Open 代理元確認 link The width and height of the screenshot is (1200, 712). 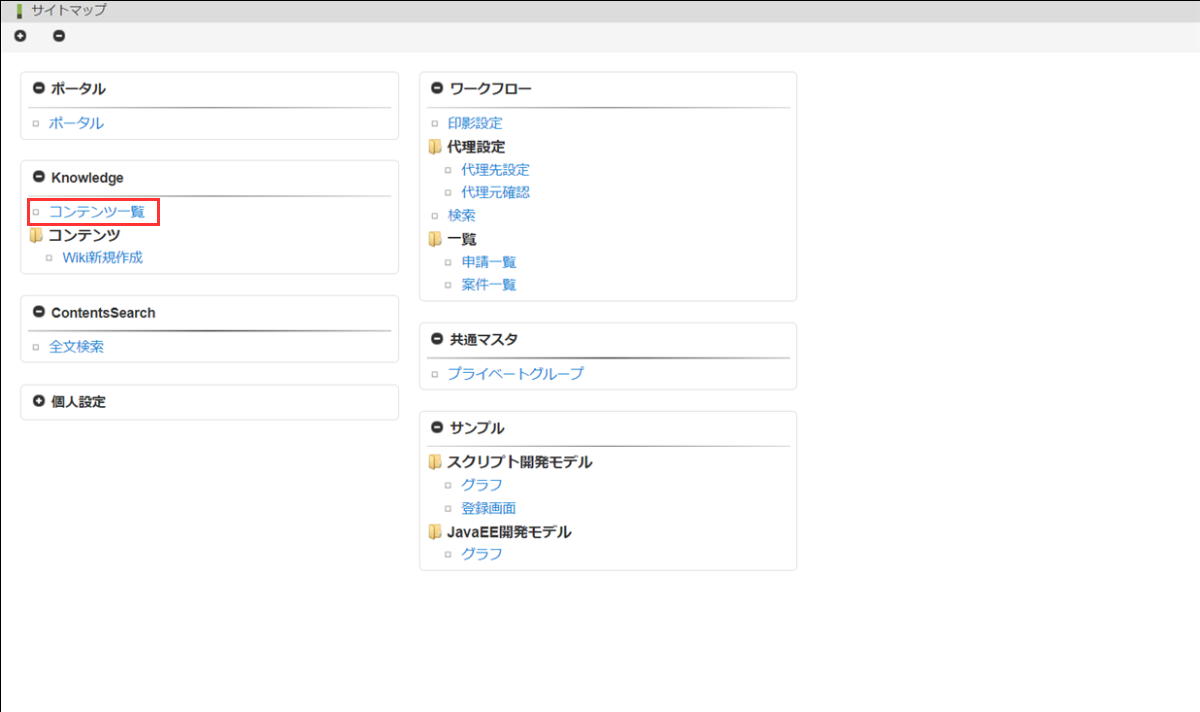[495, 192]
